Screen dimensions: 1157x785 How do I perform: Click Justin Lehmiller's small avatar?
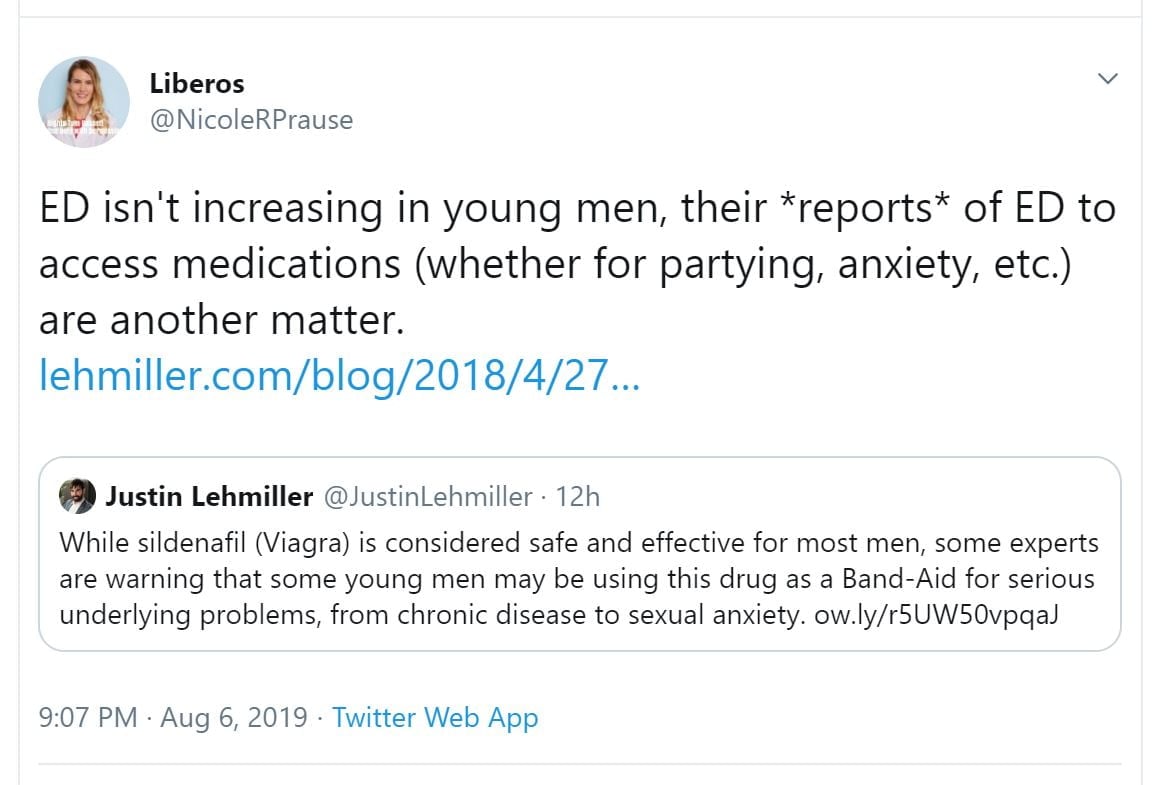(77, 496)
